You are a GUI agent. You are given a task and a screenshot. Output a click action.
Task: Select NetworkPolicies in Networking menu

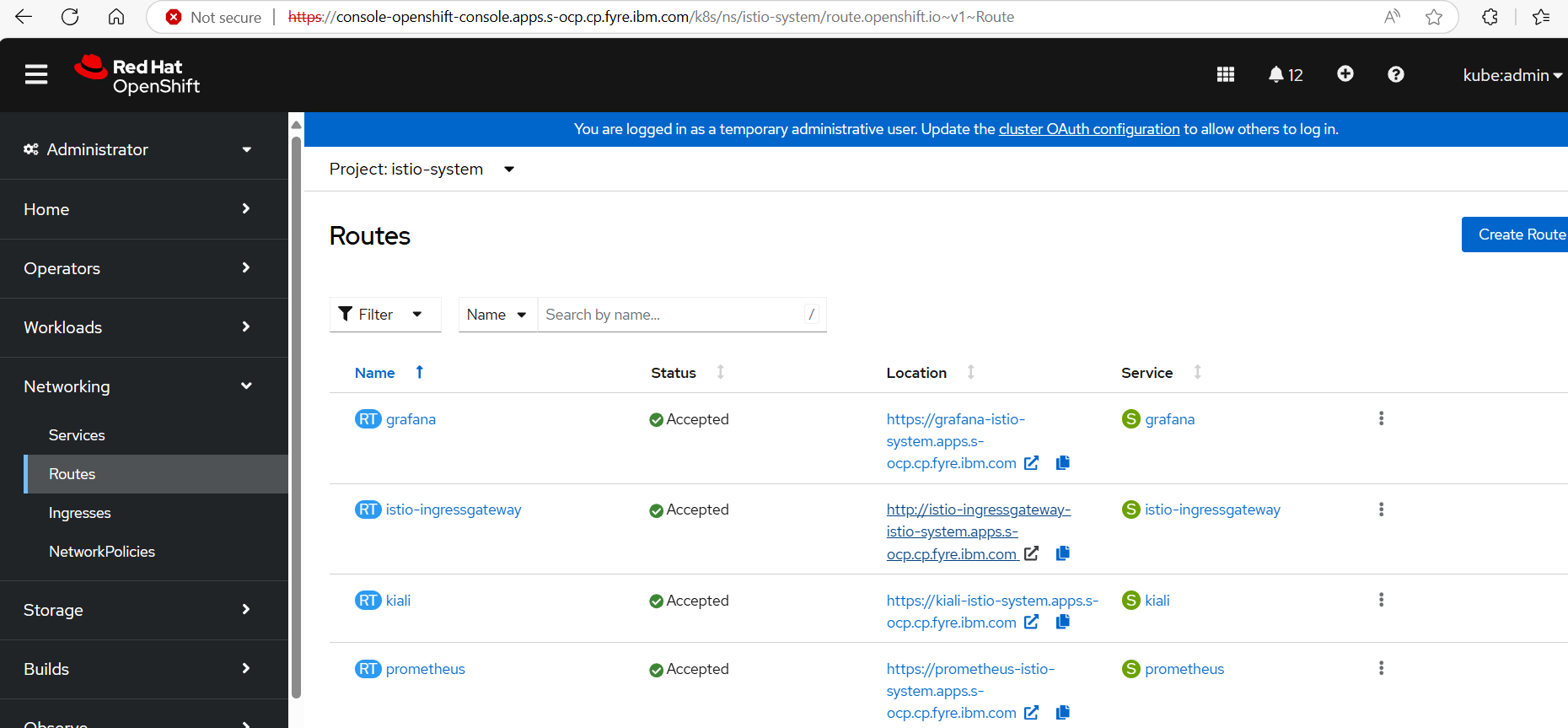tap(102, 552)
